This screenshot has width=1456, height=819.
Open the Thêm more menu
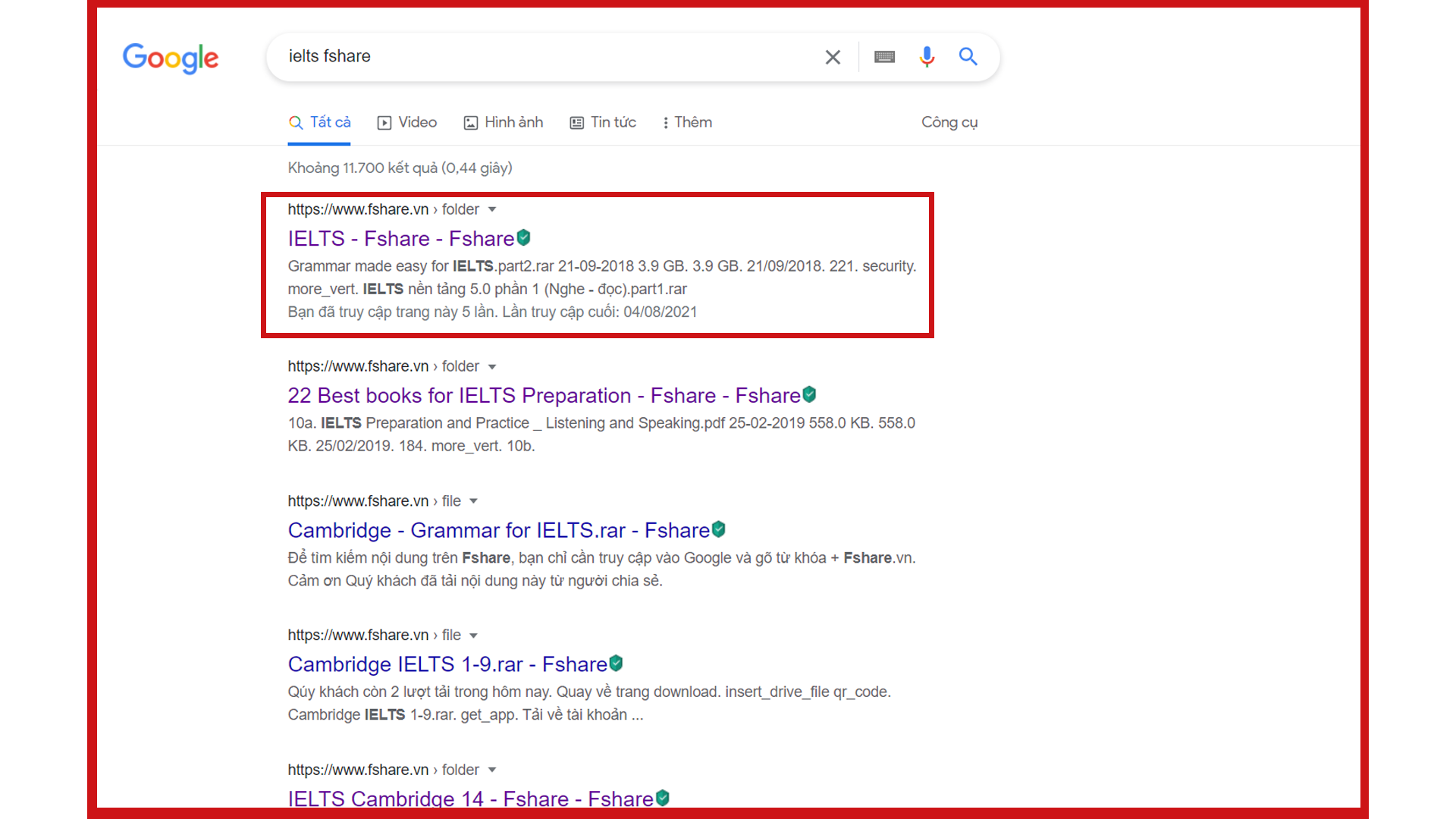tap(687, 122)
